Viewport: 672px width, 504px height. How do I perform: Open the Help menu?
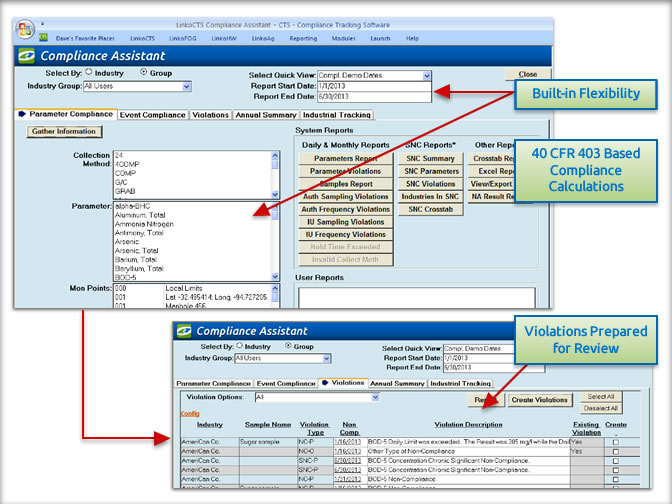click(x=412, y=38)
